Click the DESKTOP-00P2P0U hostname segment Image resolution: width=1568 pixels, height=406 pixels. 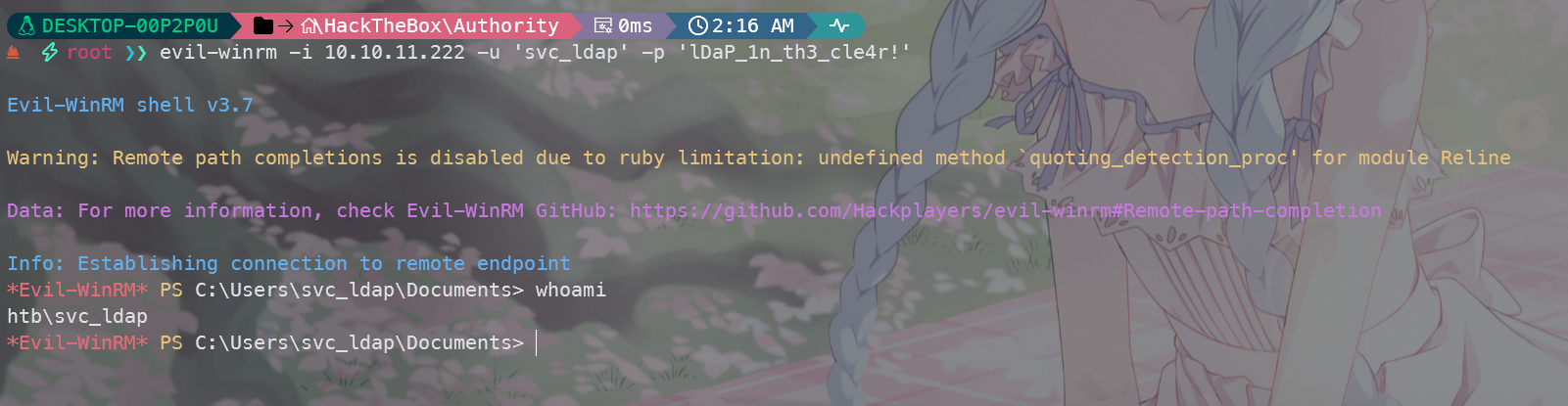129,25
